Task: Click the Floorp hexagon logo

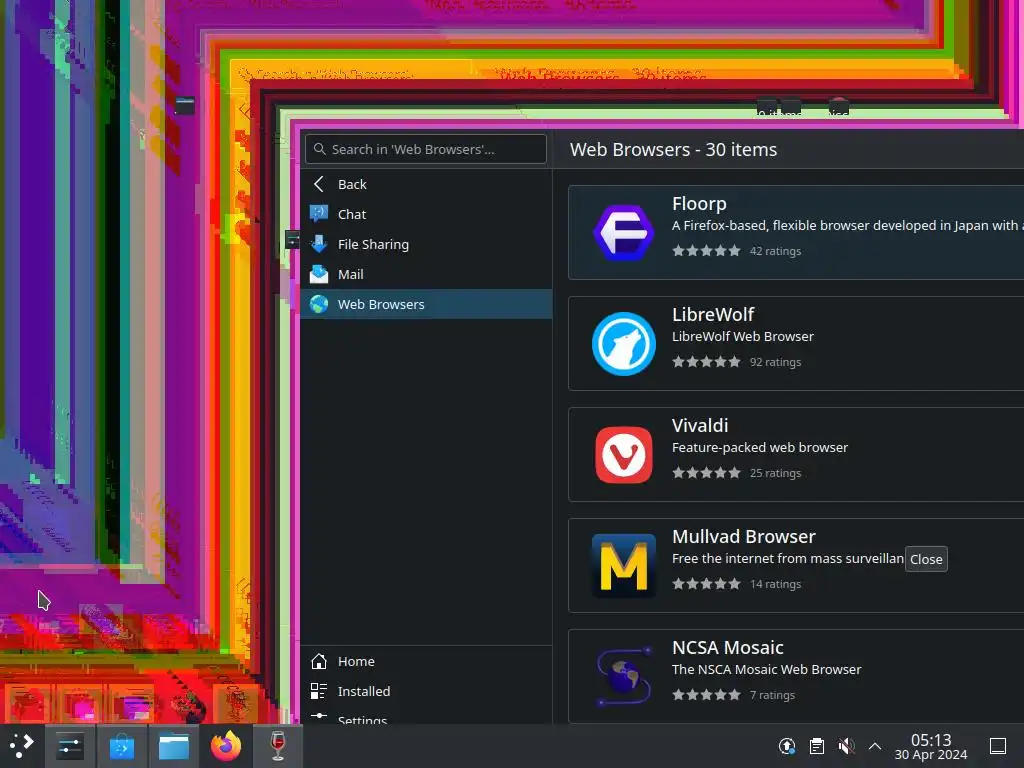Action: pyautogui.click(x=624, y=232)
